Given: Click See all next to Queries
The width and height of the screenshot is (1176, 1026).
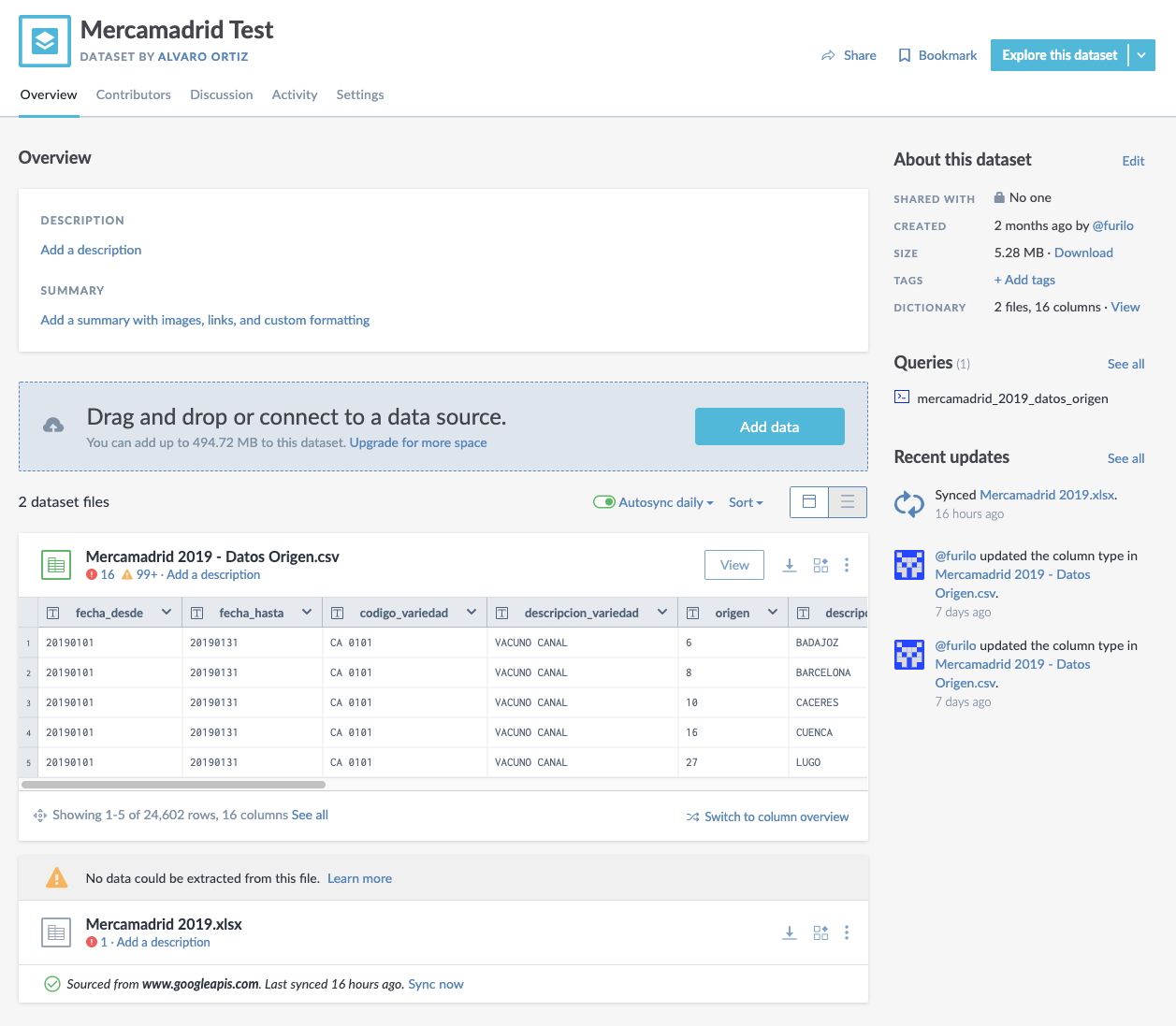Looking at the screenshot, I should point(1125,364).
